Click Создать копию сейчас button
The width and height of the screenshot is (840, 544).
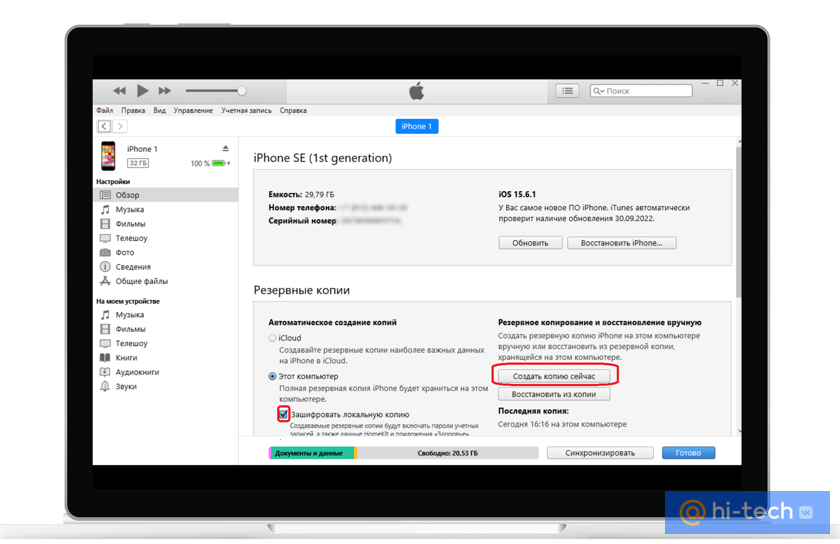tap(554, 376)
